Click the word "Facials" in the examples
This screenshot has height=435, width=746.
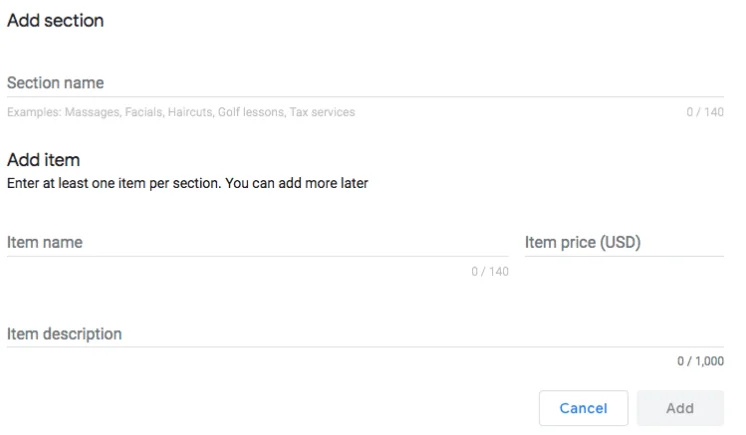pos(144,112)
